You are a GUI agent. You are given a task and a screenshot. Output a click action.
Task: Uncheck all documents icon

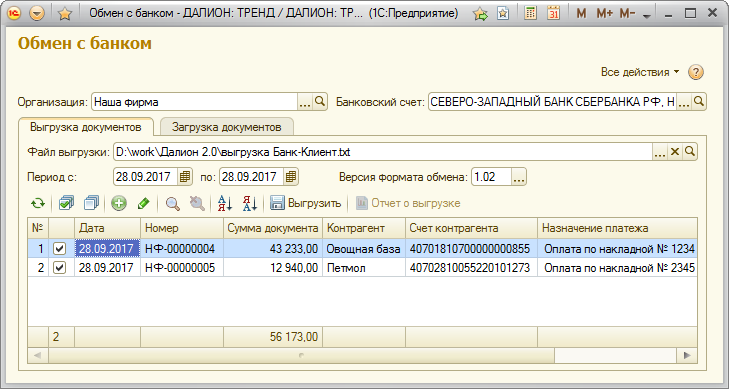(x=91, y=203)
